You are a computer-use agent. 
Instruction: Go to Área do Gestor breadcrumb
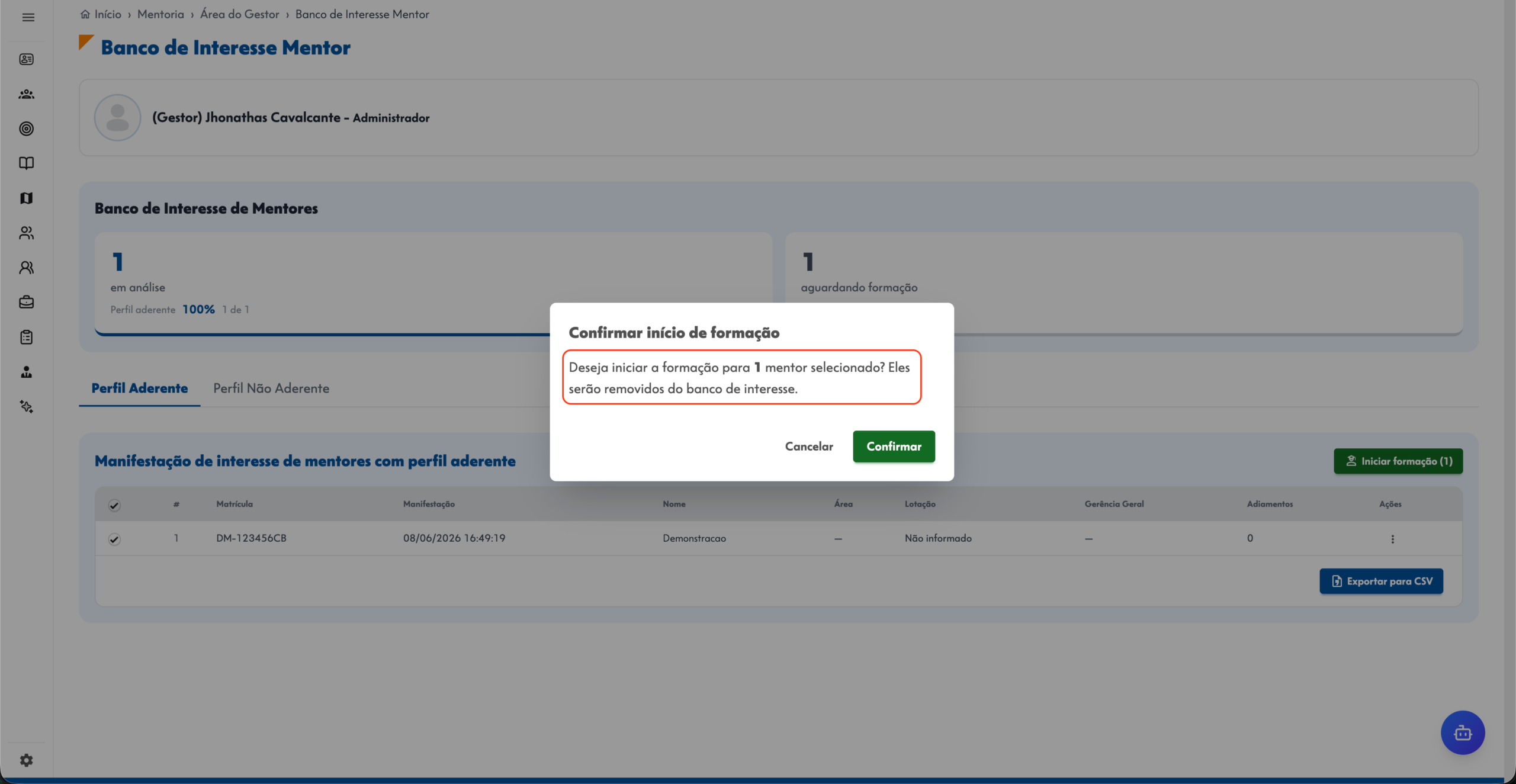click(239, 14)
